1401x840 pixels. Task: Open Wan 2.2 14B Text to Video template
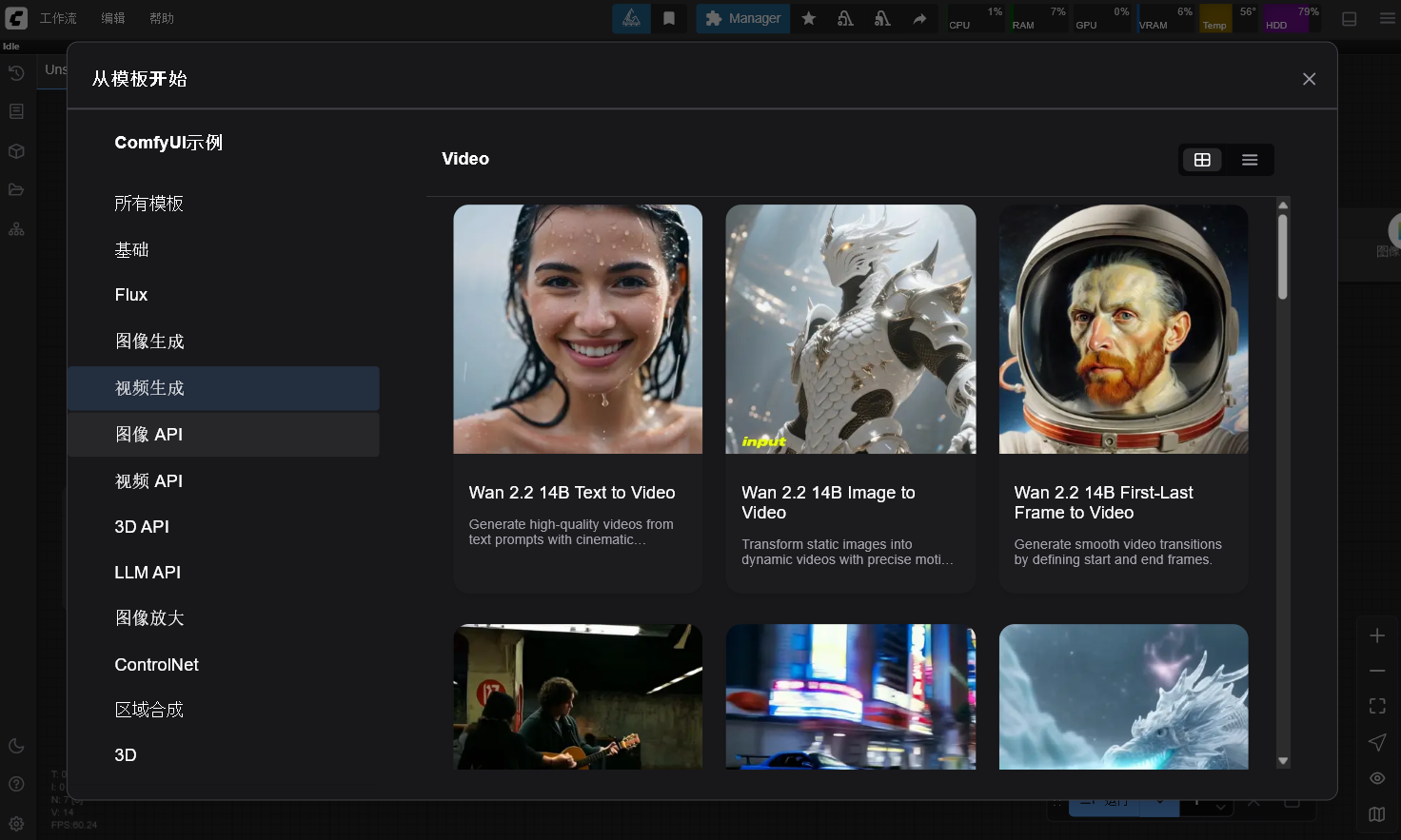578,399
